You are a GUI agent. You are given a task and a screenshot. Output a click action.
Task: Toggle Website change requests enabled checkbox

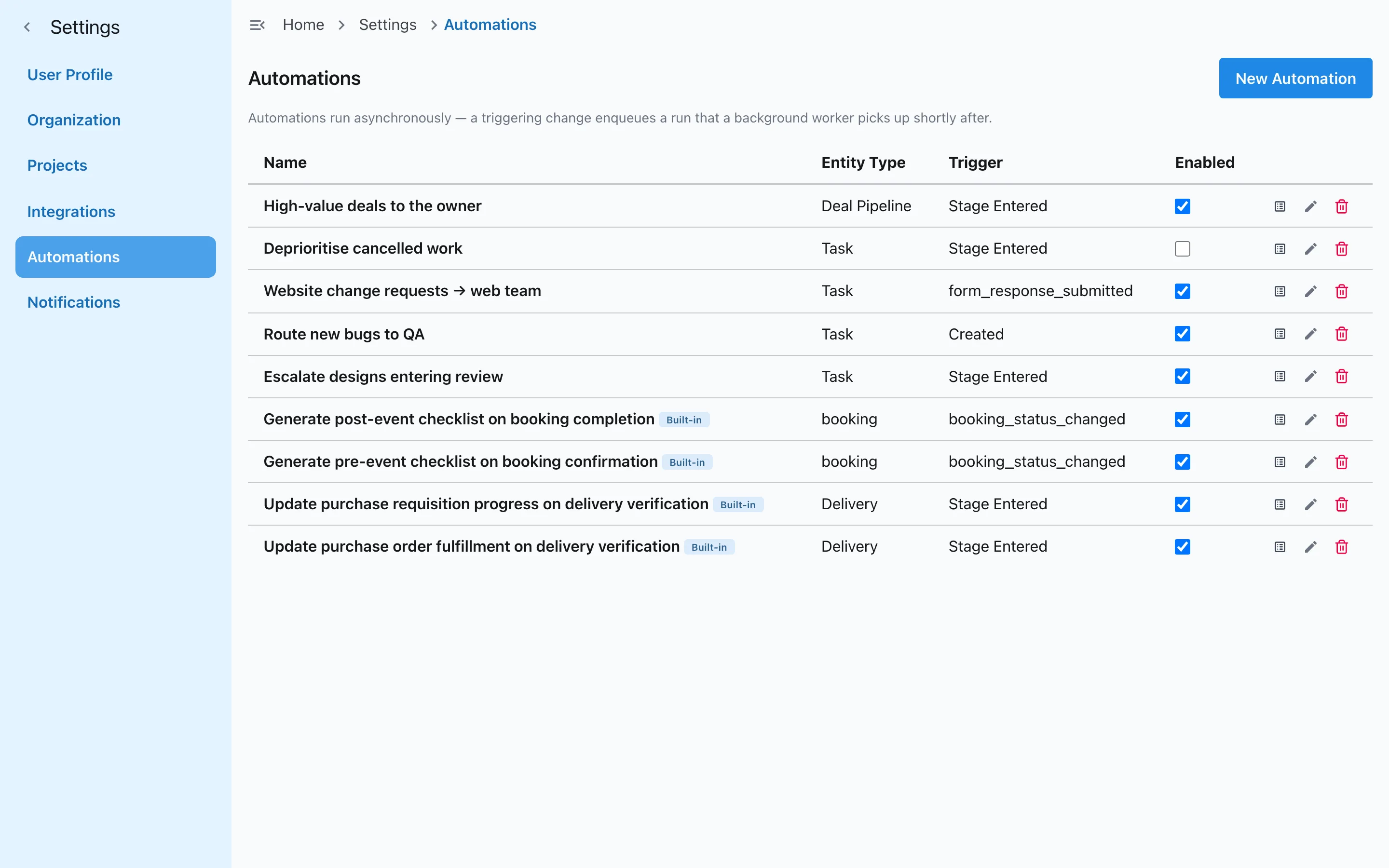coord(1183,291)
